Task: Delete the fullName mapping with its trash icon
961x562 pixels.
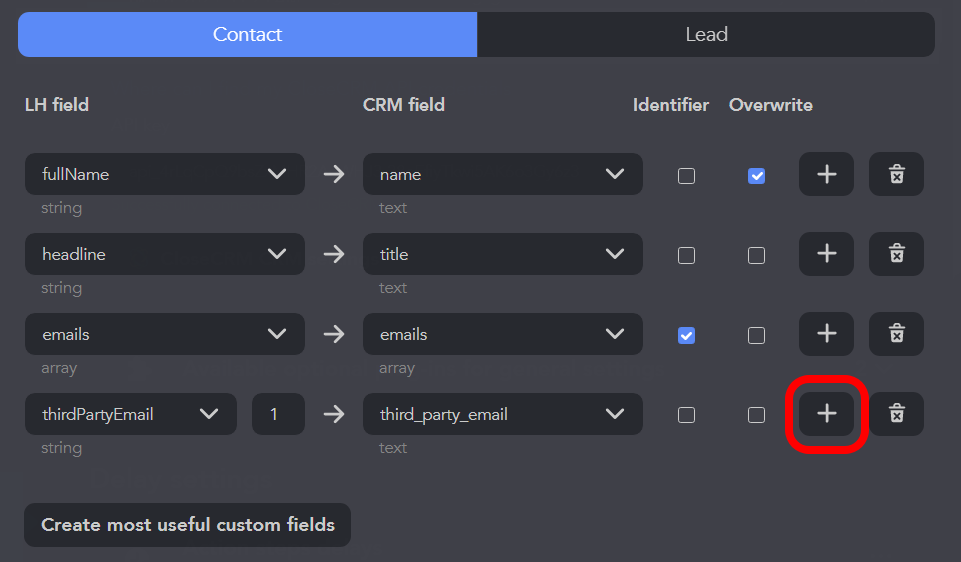Action: coord(896,174)
